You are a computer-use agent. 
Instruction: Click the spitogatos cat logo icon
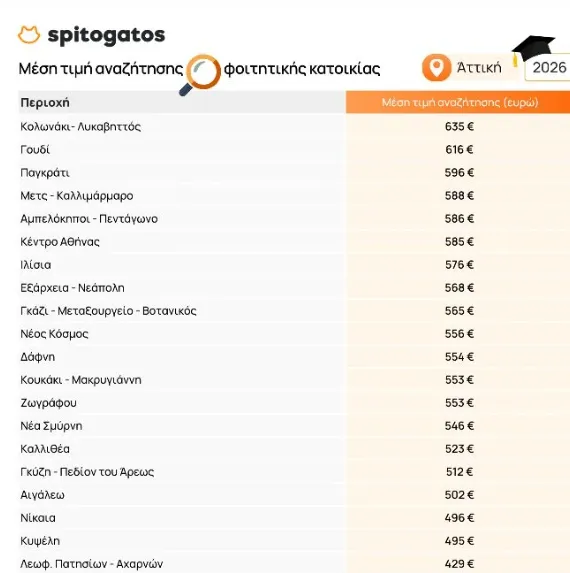click(29, 35)
